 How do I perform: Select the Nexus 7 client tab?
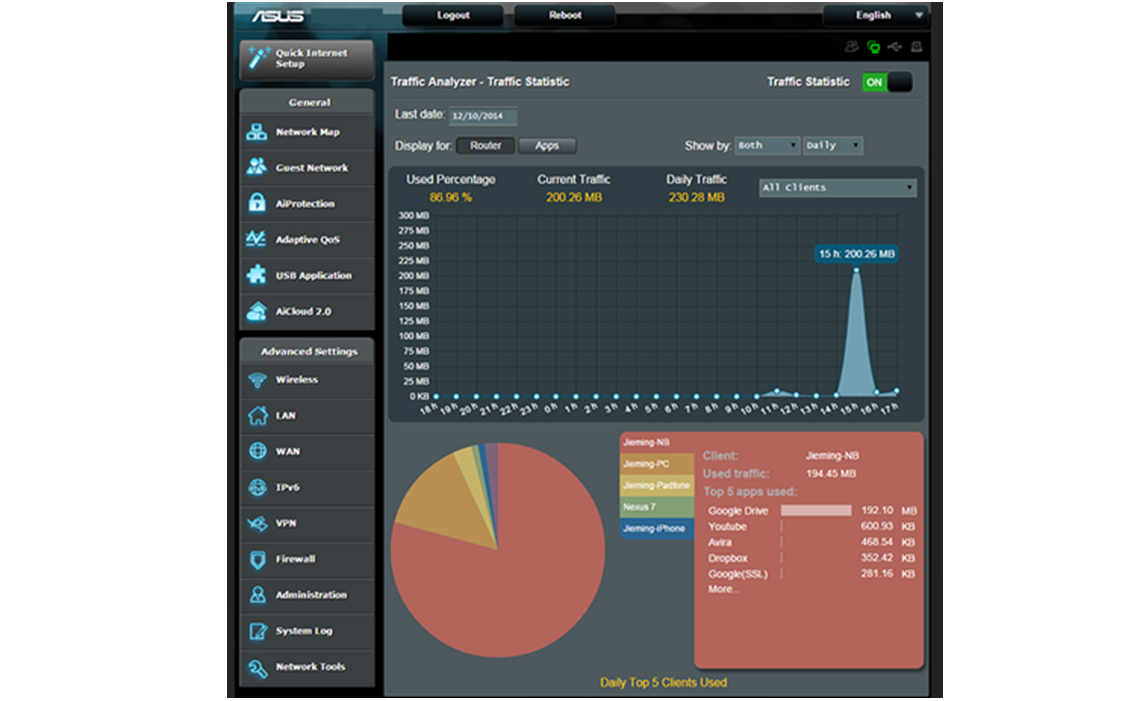(x=656, y=507)
